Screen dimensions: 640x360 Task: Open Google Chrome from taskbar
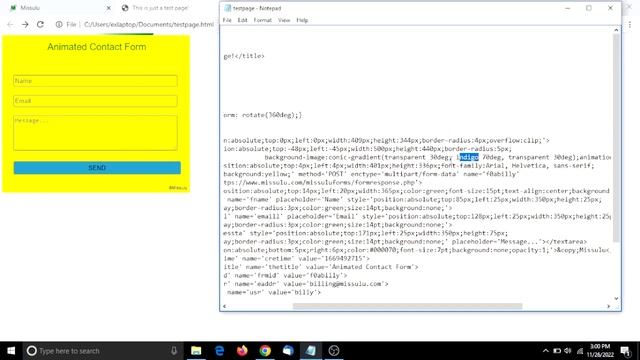click(x=265, y=351)
